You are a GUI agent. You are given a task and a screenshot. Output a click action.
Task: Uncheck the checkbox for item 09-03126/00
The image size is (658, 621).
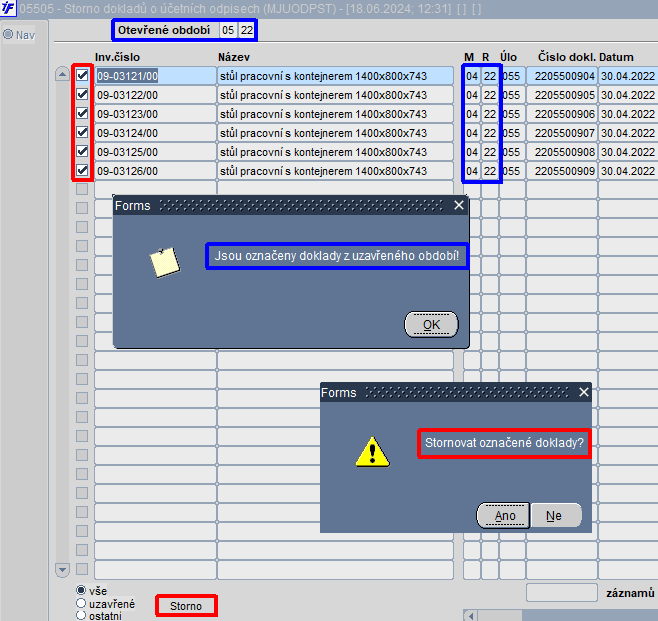(x=82, y=170)
